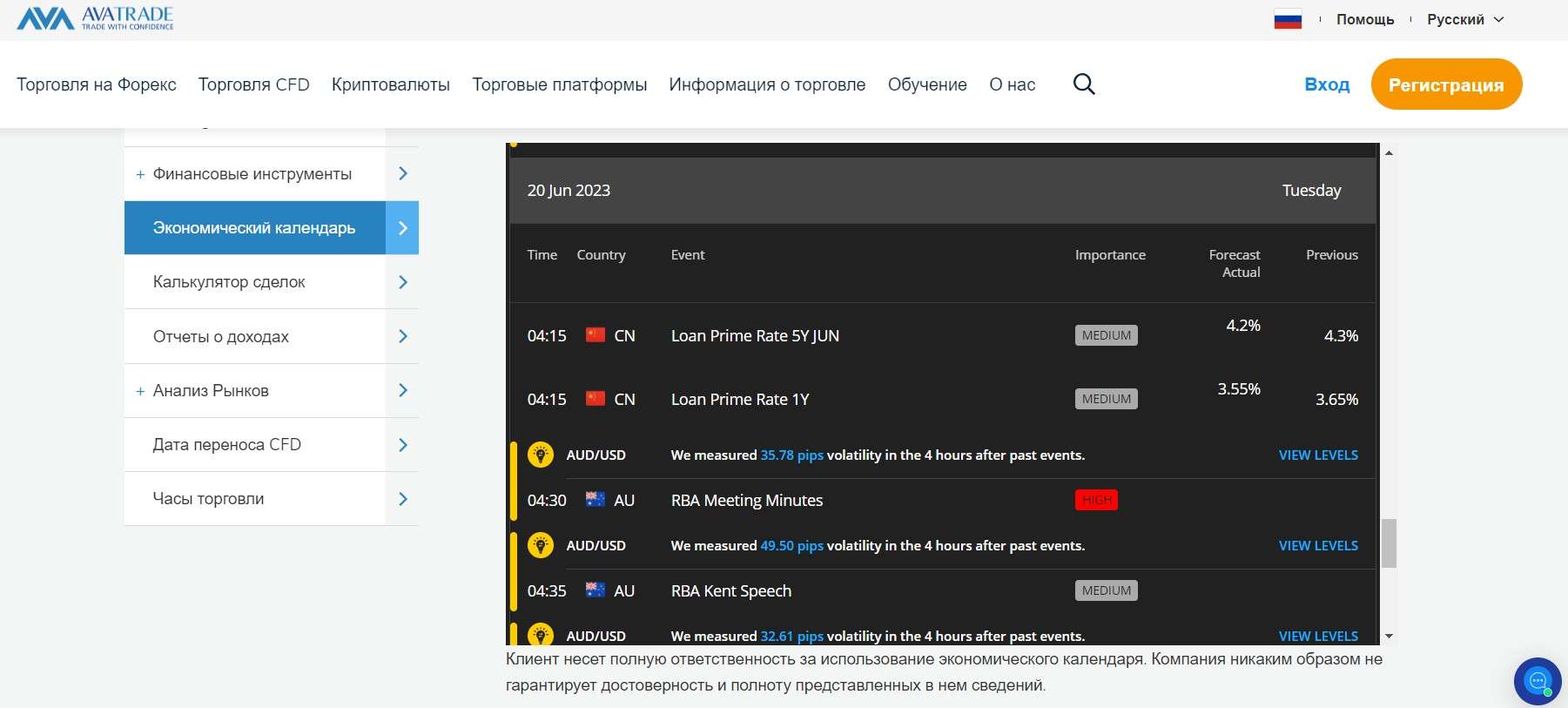The height and width of the screenshot is (708, 1568).
Task: Click the Importance column header
Action: pos(1110,255)
